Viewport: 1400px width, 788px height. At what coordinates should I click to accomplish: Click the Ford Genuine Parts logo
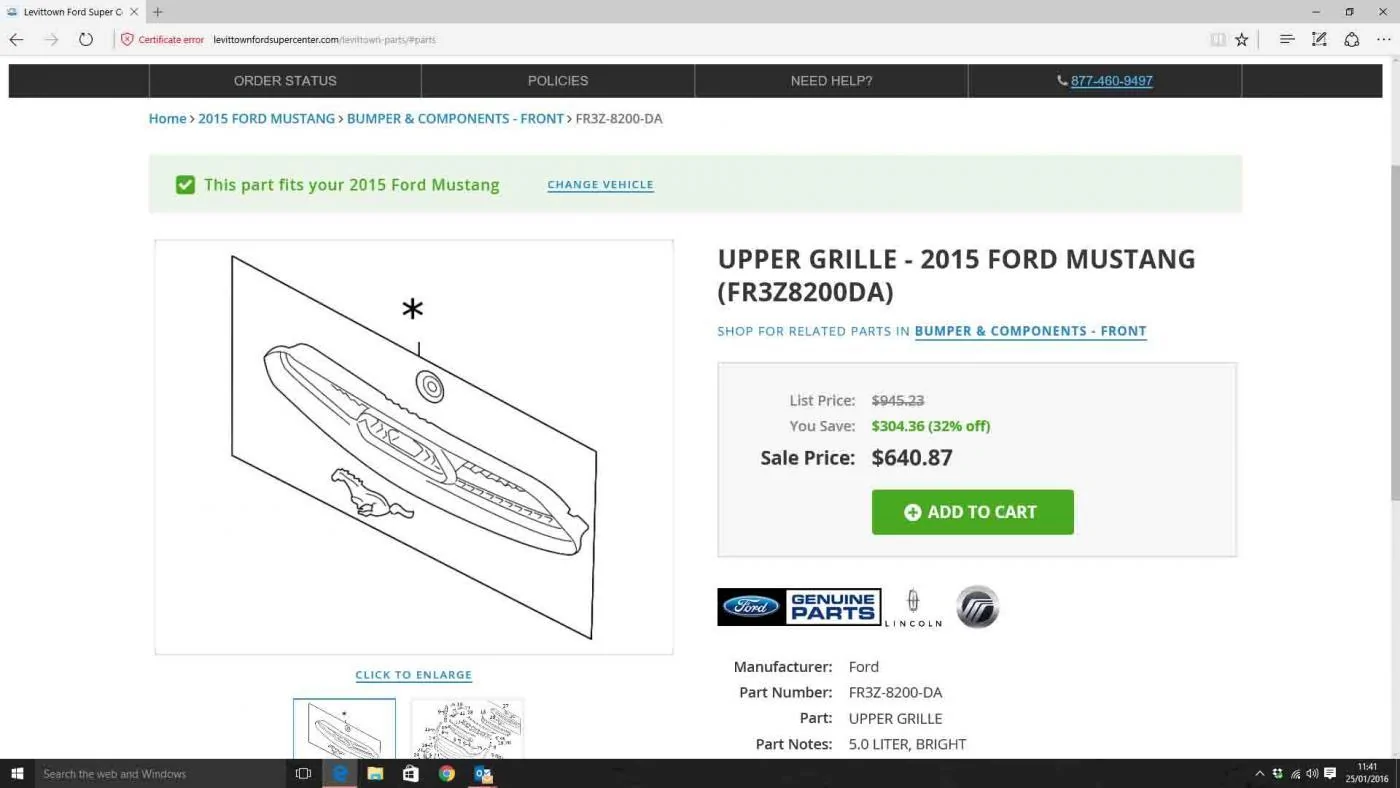tap(799, 607)
